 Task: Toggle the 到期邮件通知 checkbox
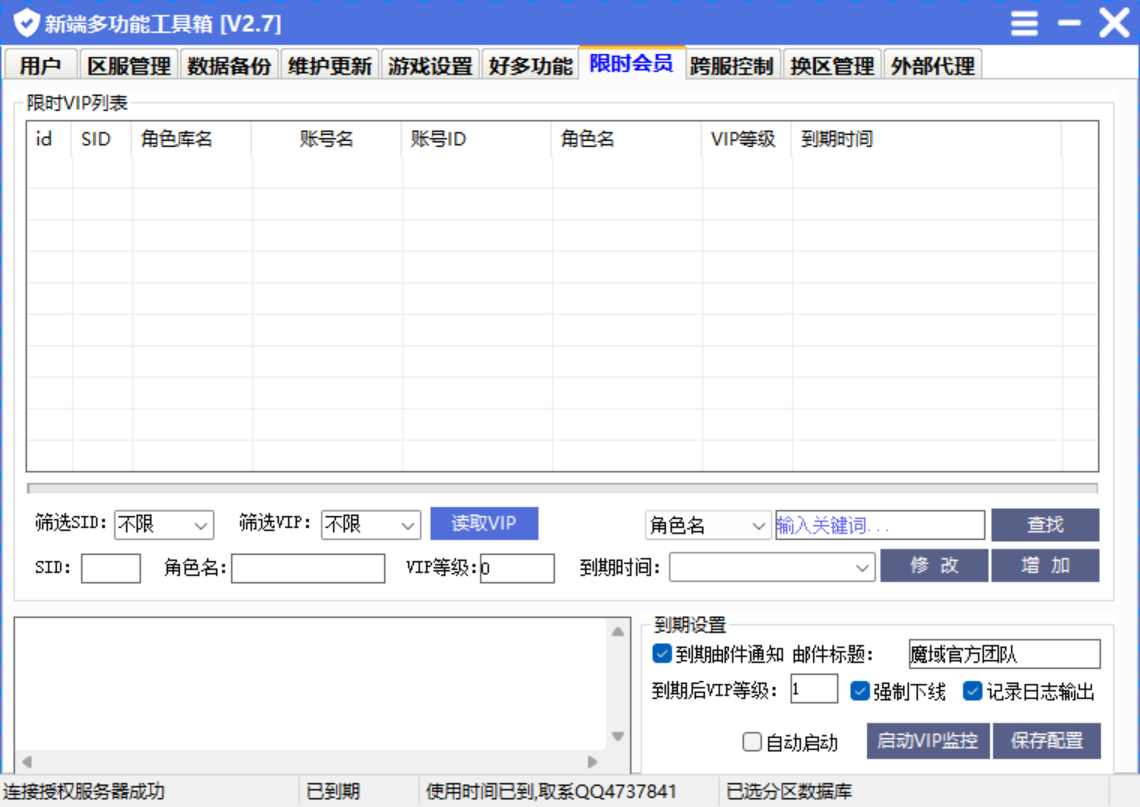(662, 654)
